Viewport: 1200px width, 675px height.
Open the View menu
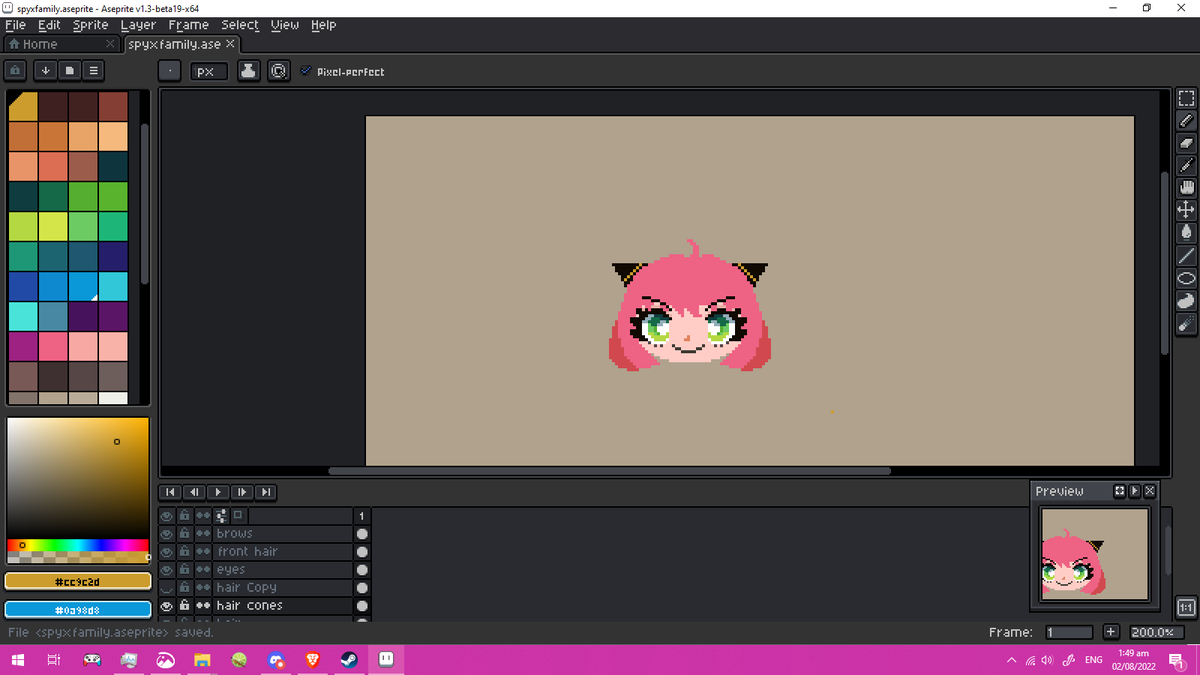pyautogui.click(x=285, y=25)
